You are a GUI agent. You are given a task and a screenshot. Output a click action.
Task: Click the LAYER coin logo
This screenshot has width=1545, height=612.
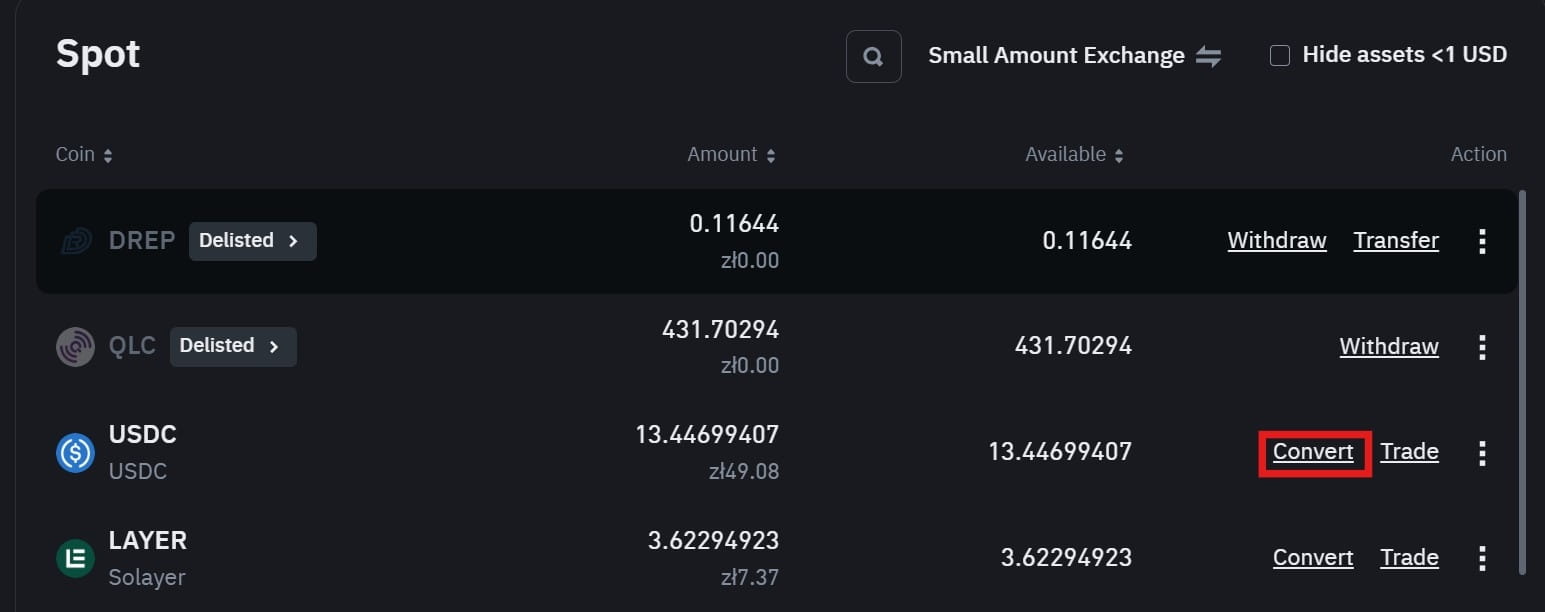[x=75, y=558]
